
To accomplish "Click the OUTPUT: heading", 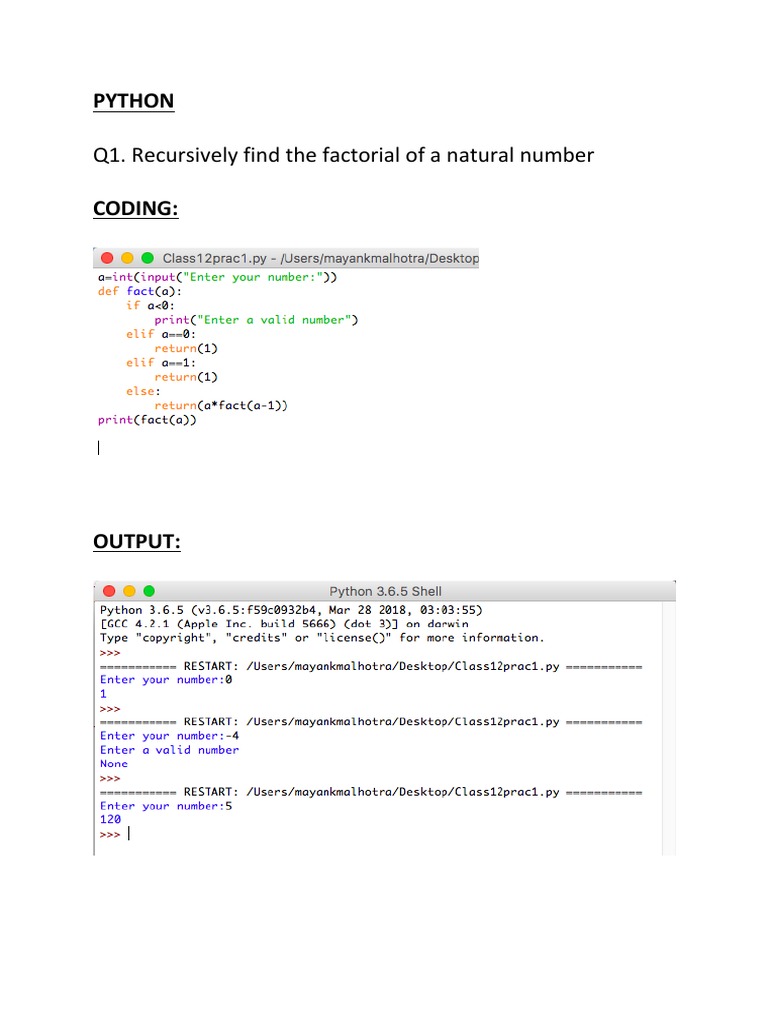I will 136,541.
